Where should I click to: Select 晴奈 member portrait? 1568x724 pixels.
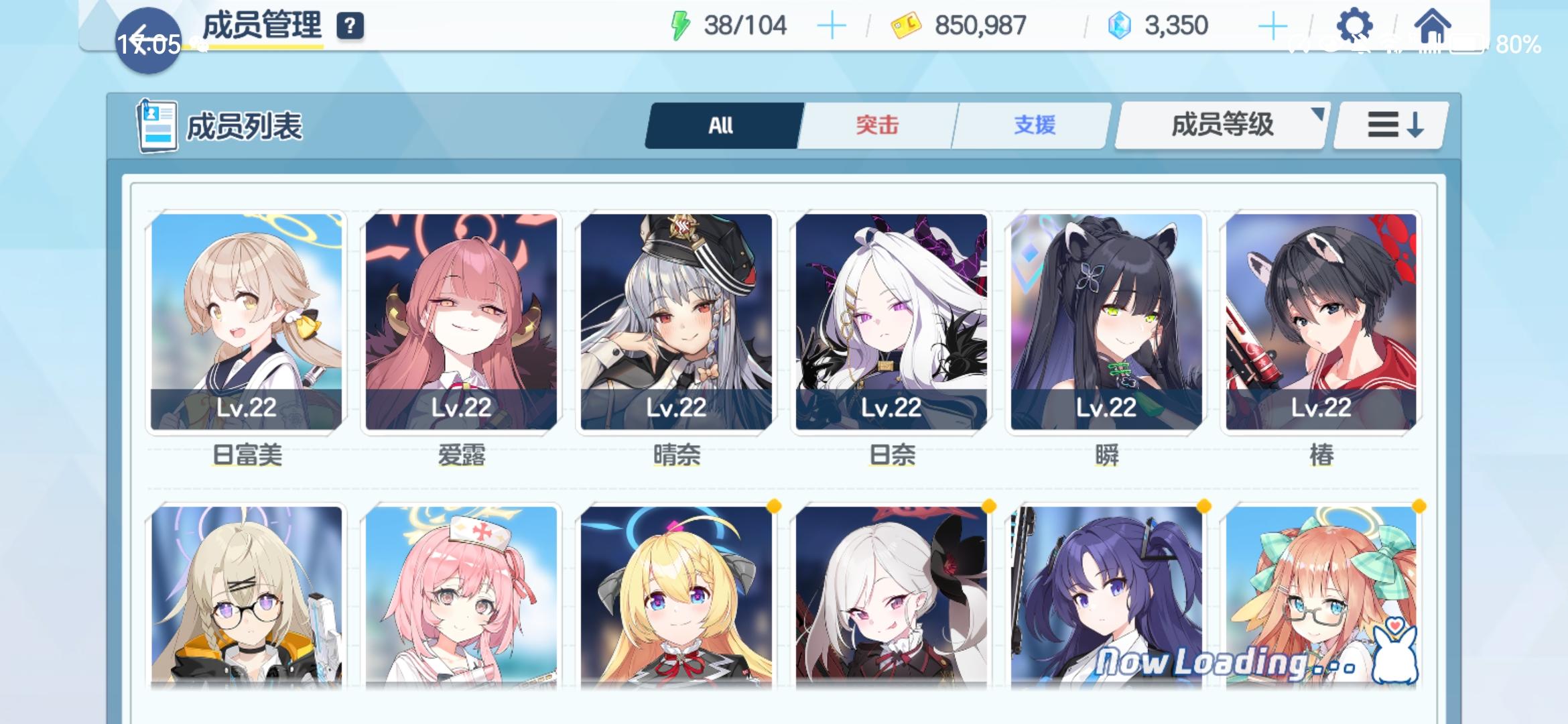(x=677, y=322)
